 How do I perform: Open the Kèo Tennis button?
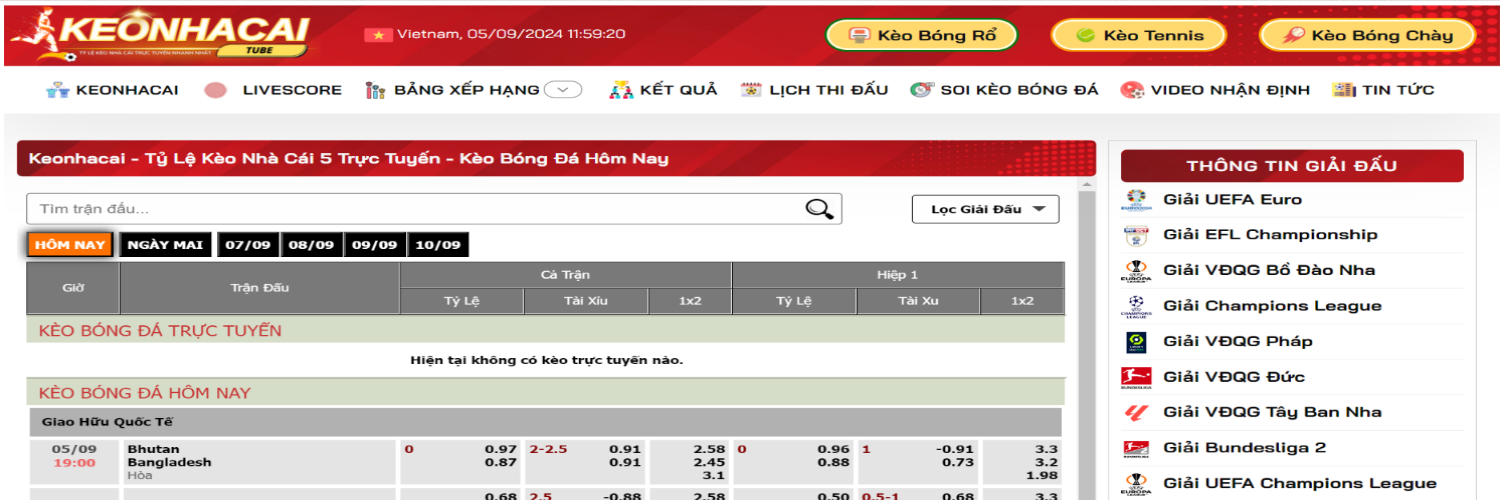coord(1138,35)
